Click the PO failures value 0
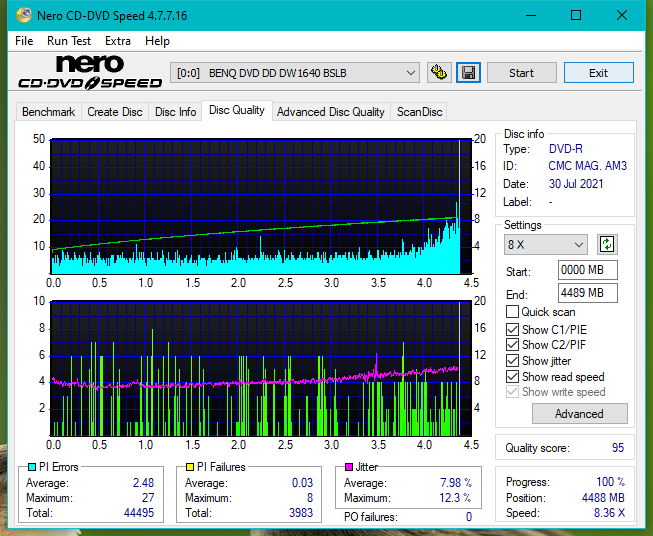 click(469, 517)
